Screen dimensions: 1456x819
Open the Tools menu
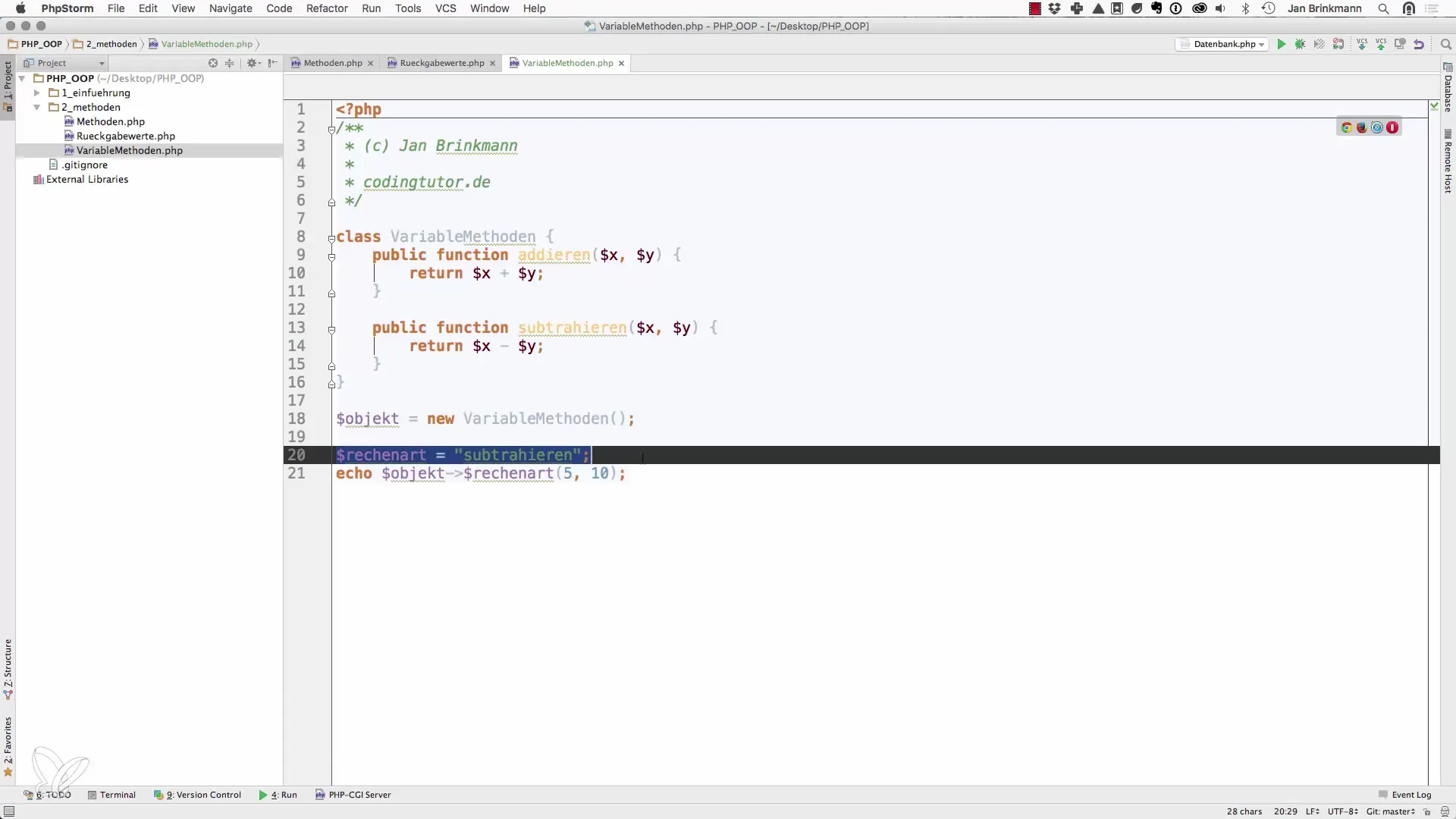pyautogui.click(x=408, y=8)
